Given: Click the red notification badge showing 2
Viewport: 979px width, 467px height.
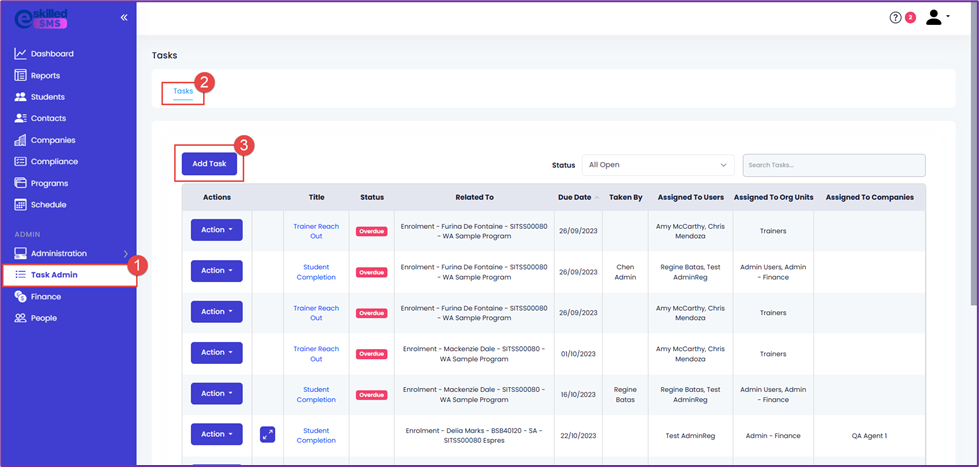Looking at the screenshot, I should click(x=910, y=17).
